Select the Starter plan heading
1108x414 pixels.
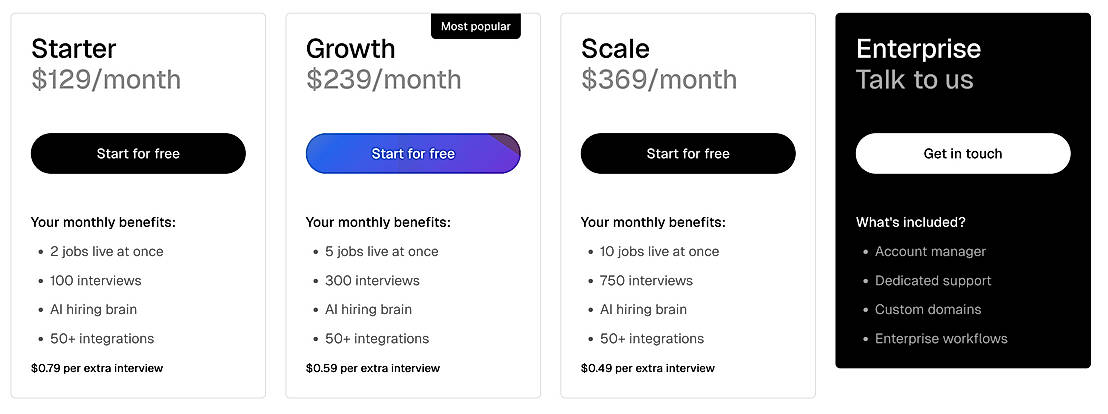click(74, 48)
